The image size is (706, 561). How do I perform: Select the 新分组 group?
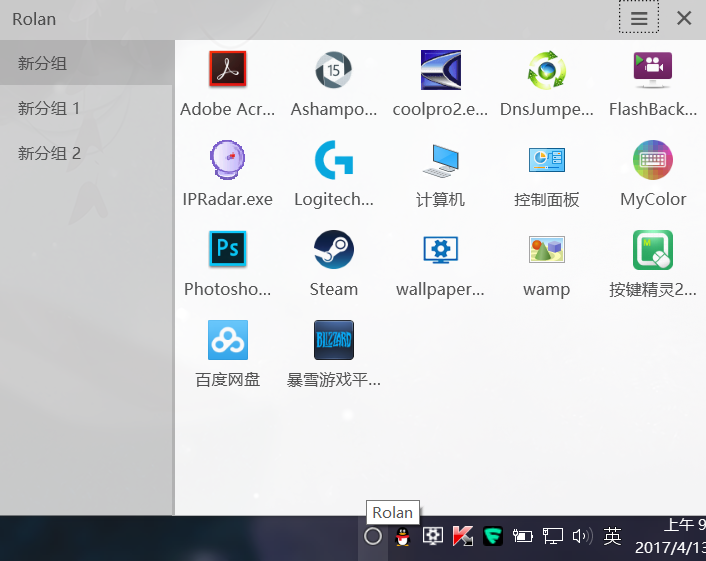(x=86, y=63)
